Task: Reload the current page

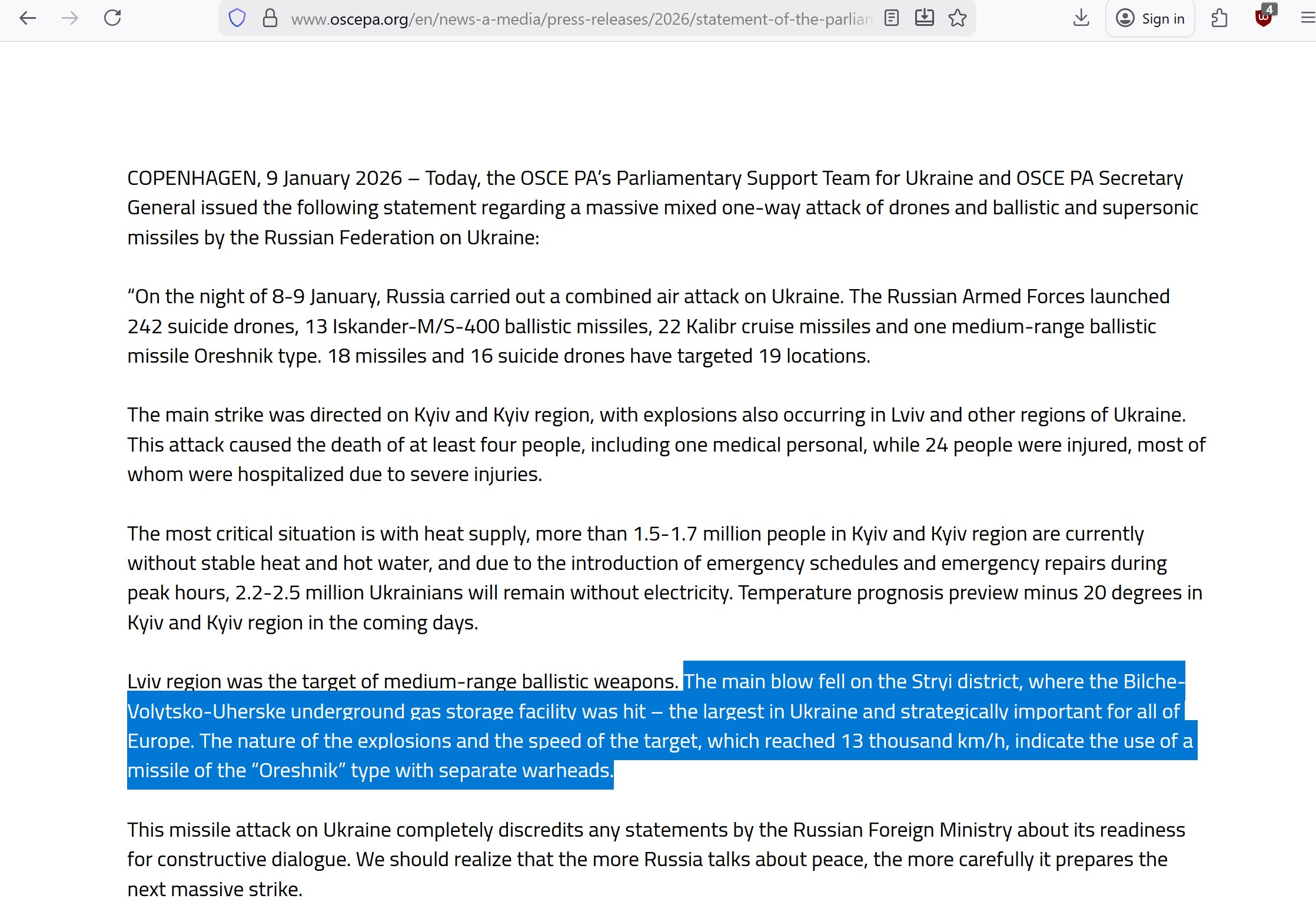Action: tap(112, 18)
